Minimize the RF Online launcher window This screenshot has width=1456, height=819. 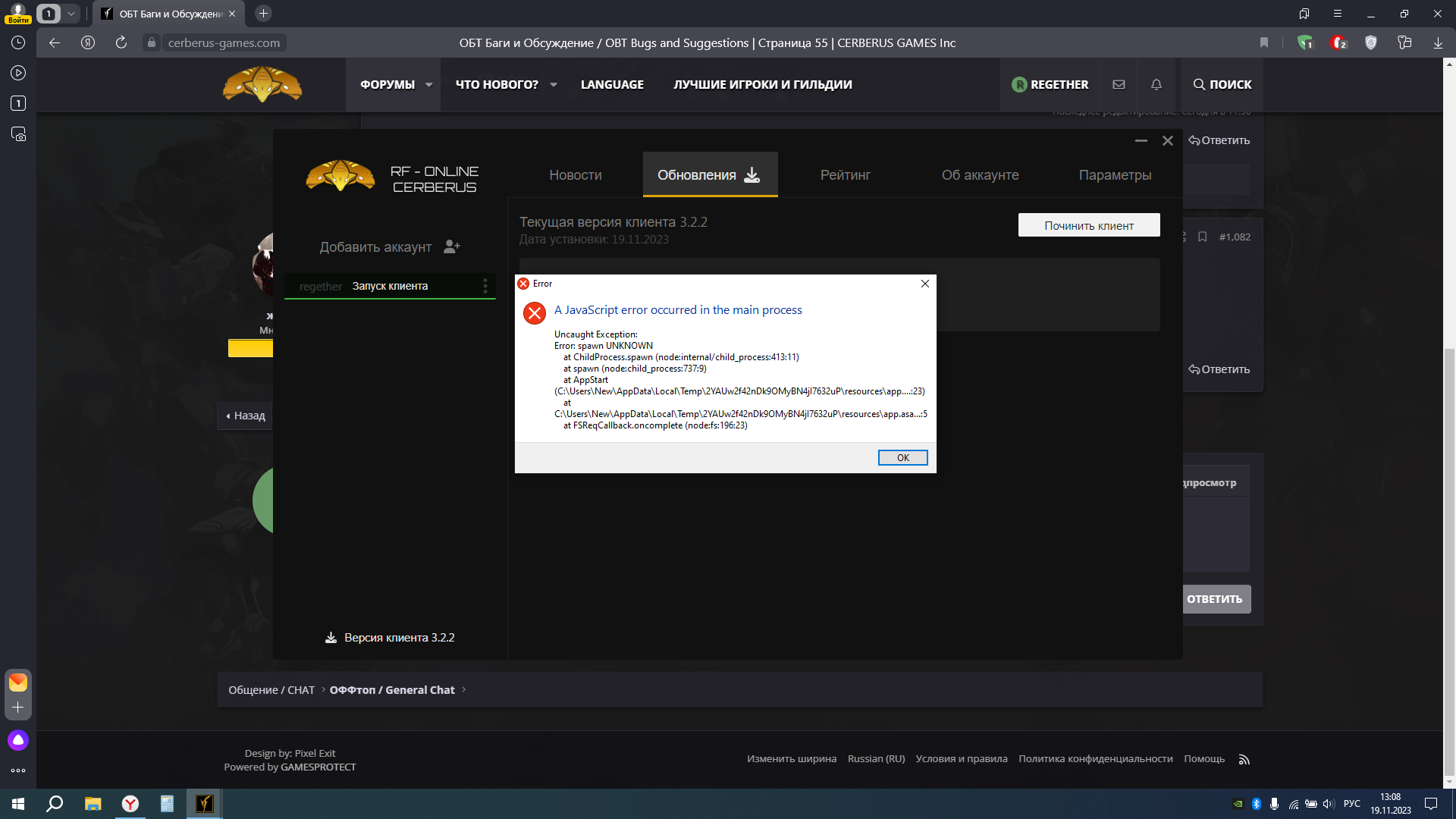[x=1141, y=141]
